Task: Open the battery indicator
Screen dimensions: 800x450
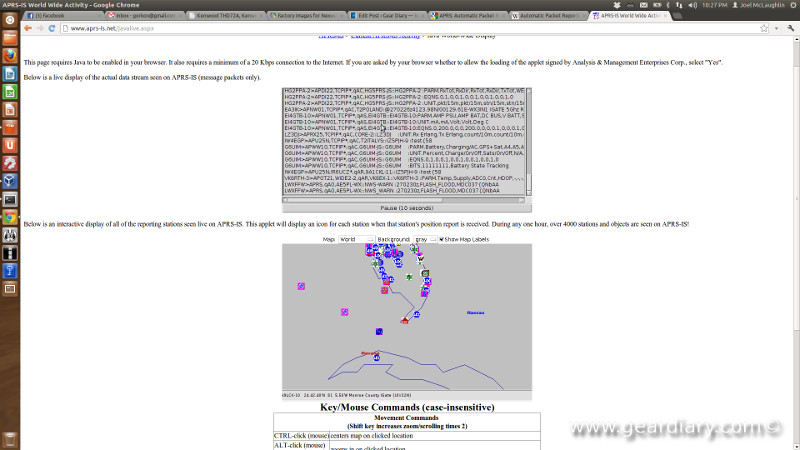Action: [x=657, y=5]
